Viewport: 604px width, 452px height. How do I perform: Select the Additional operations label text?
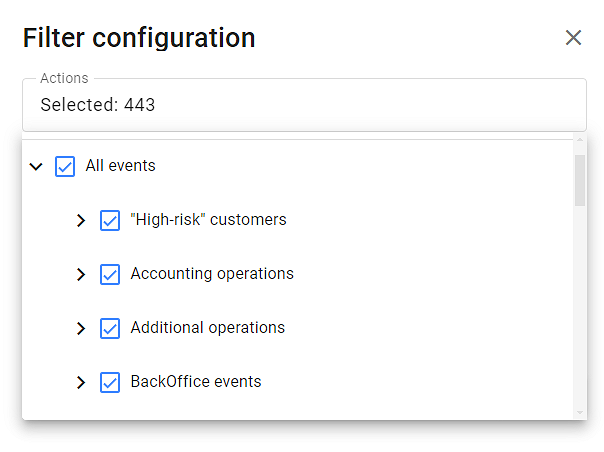pos(207,328)
